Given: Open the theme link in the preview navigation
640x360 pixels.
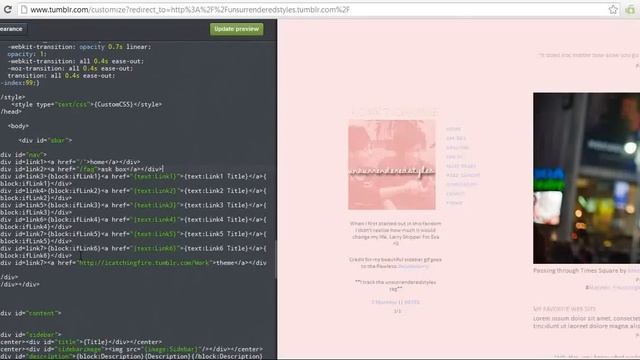Looking at the screenshot, I should pos(454,203).
